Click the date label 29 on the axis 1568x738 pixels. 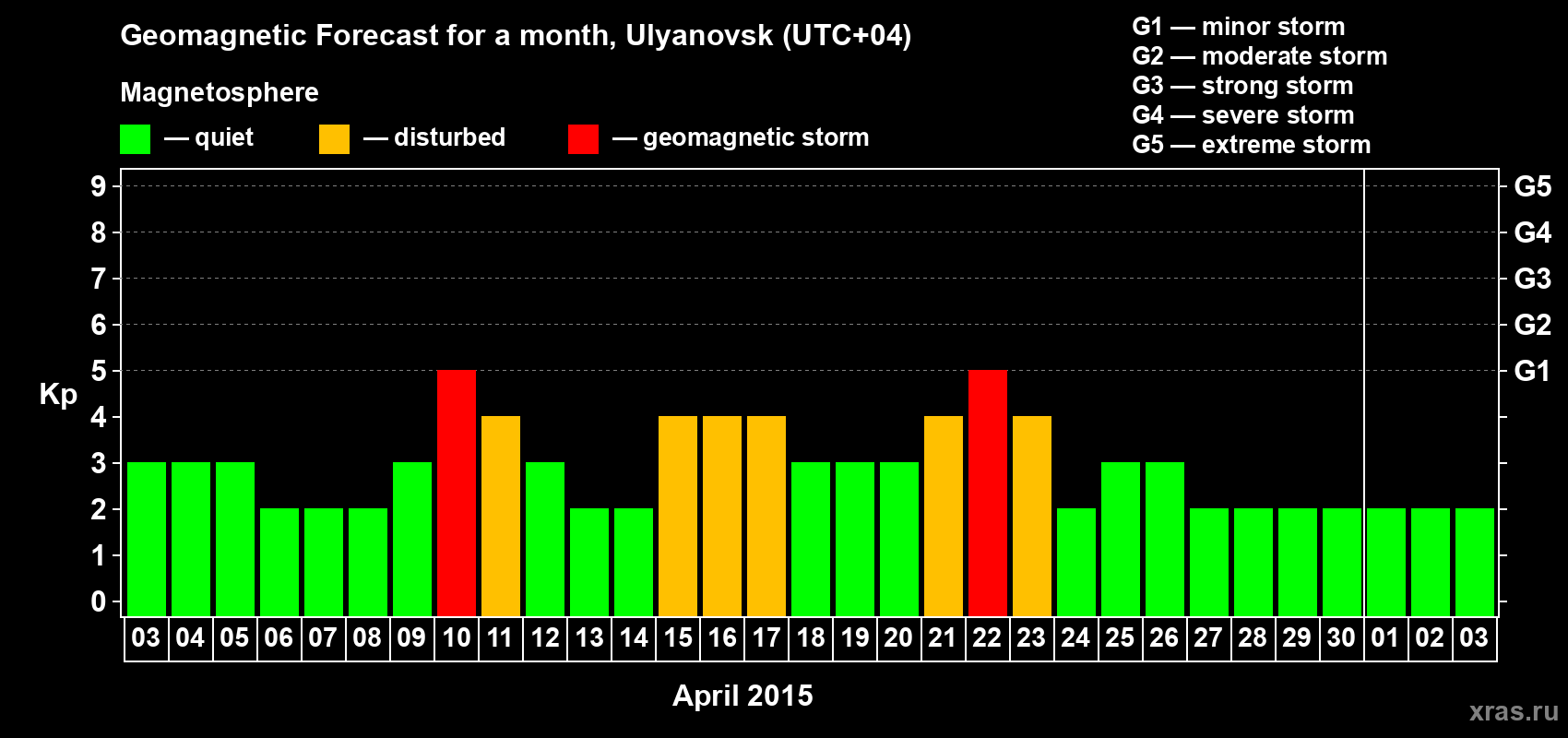click(x=1297, y=637)
